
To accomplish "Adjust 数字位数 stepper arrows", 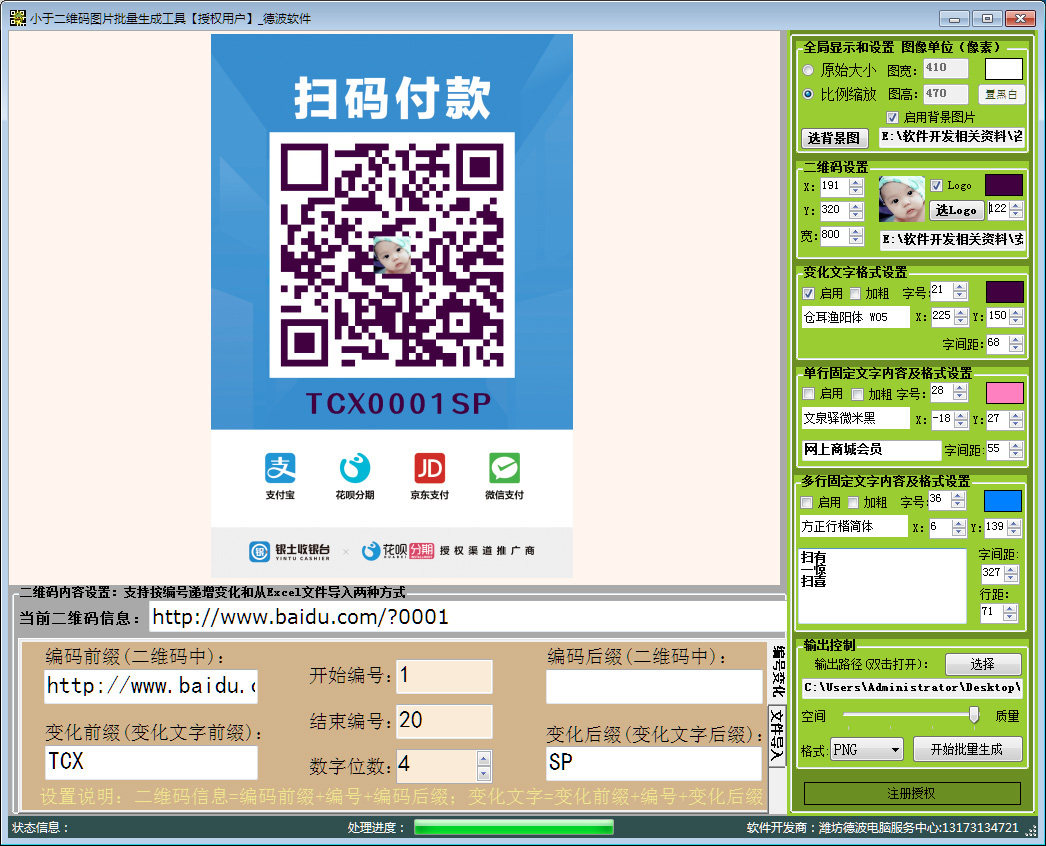I will coord(484,766).
